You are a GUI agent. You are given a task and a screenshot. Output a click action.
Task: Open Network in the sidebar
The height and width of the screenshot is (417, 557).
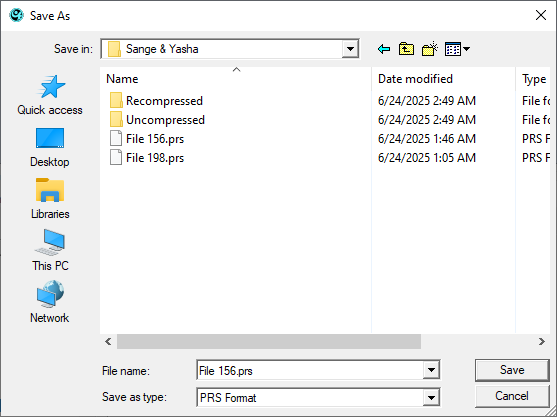click(50, 303)
